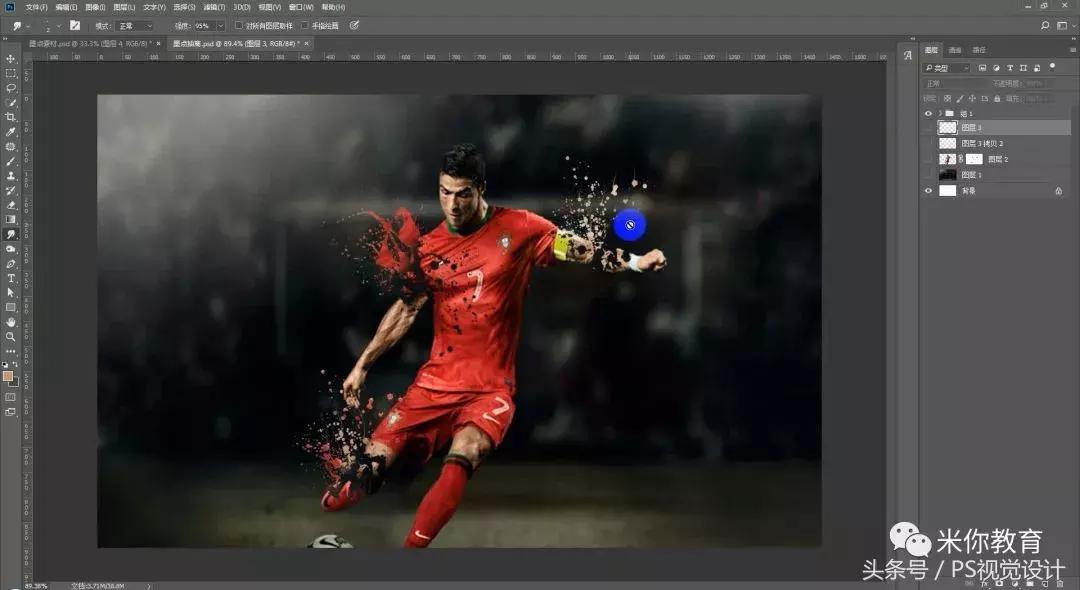Select the History Brush tool
Viewport: 1080px width, 590px height.
[x=10, y=191]
